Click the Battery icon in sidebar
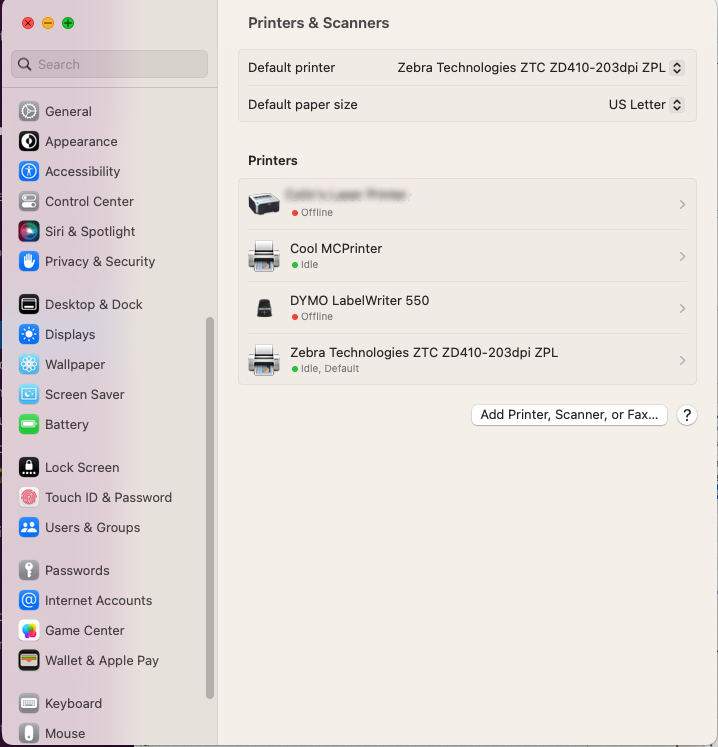The width and height of the screenshot is (718, 747). pyautogui.click(x=29, y=425)
